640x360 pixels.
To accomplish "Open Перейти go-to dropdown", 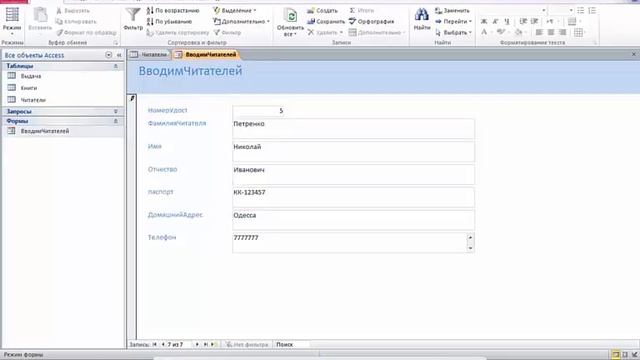I will pos(453,22).
